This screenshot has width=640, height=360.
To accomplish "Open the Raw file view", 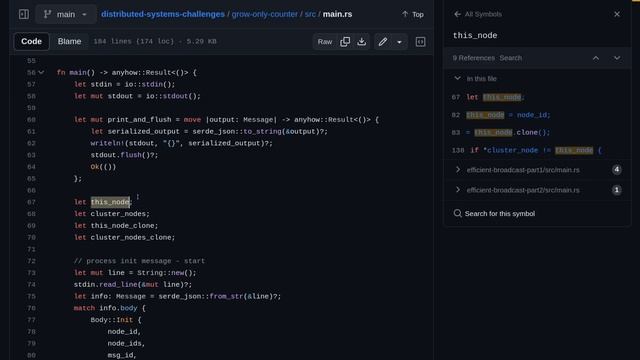I will coord(325,42).
